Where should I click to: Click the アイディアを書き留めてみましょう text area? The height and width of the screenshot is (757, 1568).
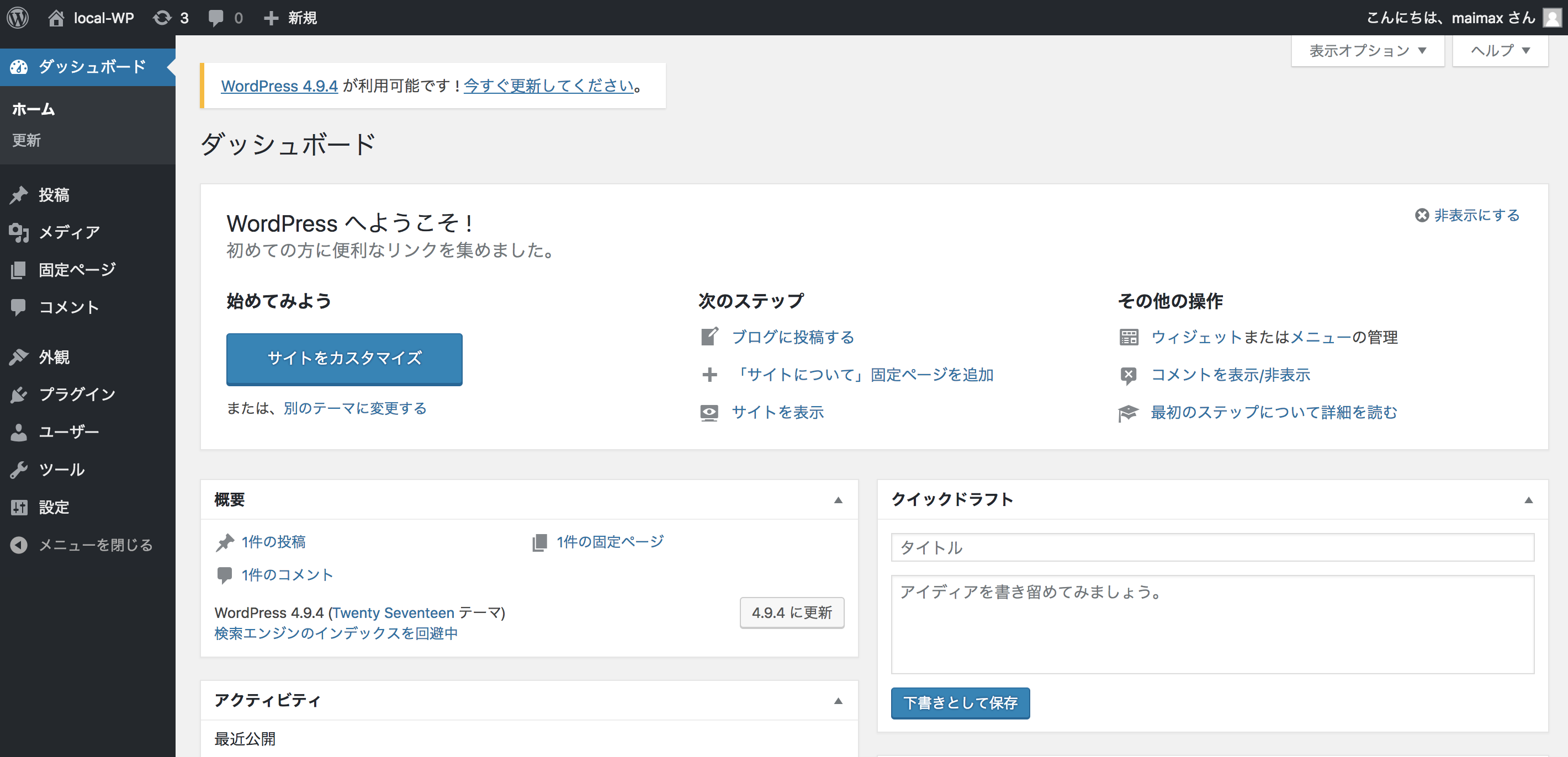click(1212, 625)
